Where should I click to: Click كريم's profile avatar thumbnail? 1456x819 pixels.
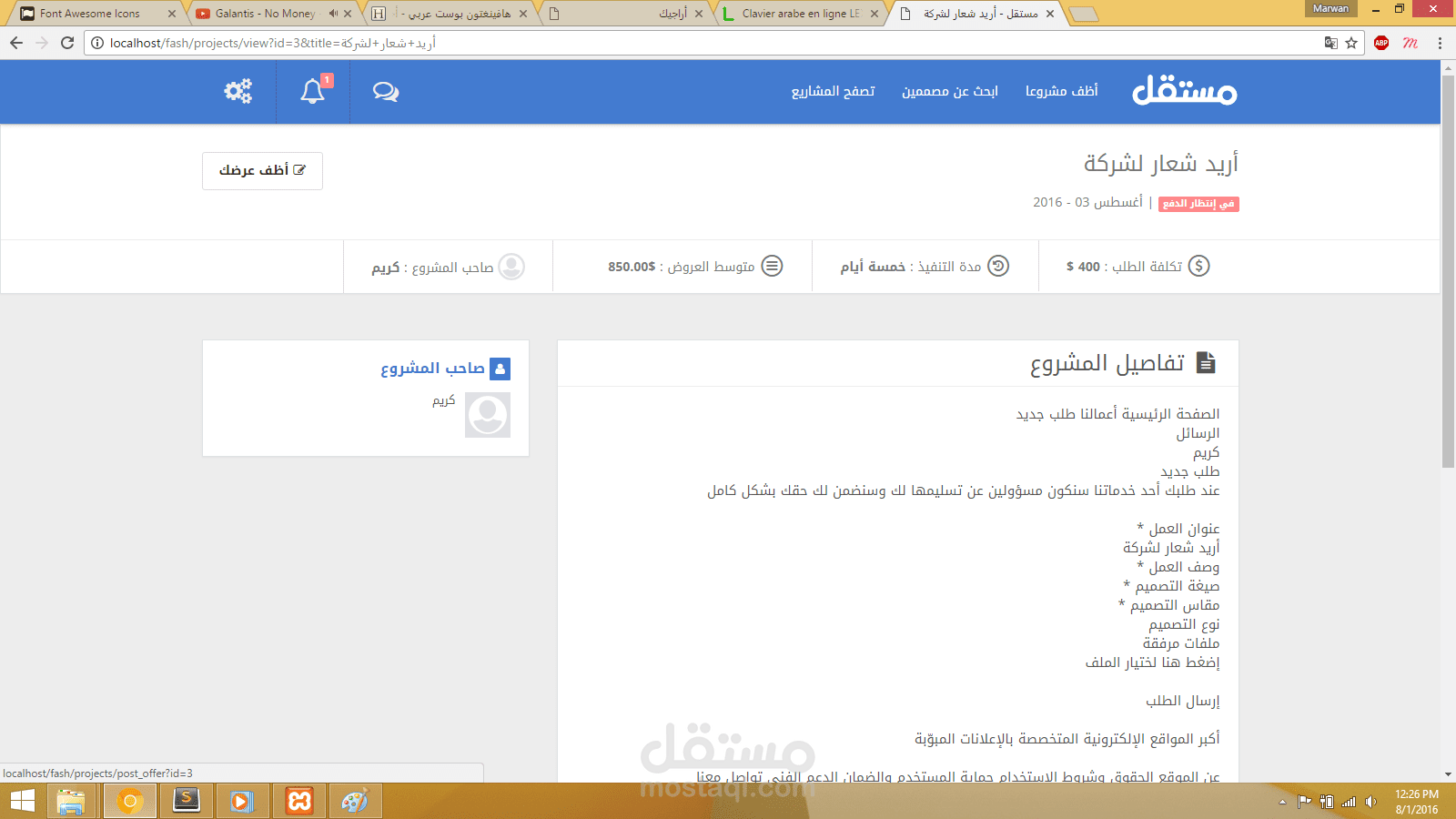pyautogui.click(x=488, y=415)
